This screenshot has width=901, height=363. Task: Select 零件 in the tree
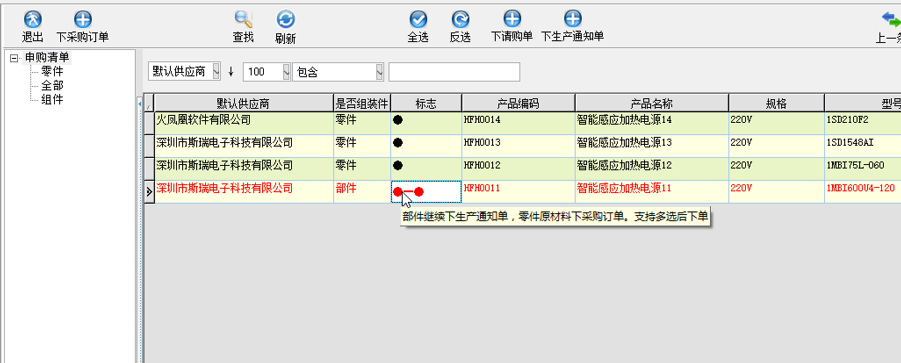(52, 72)
